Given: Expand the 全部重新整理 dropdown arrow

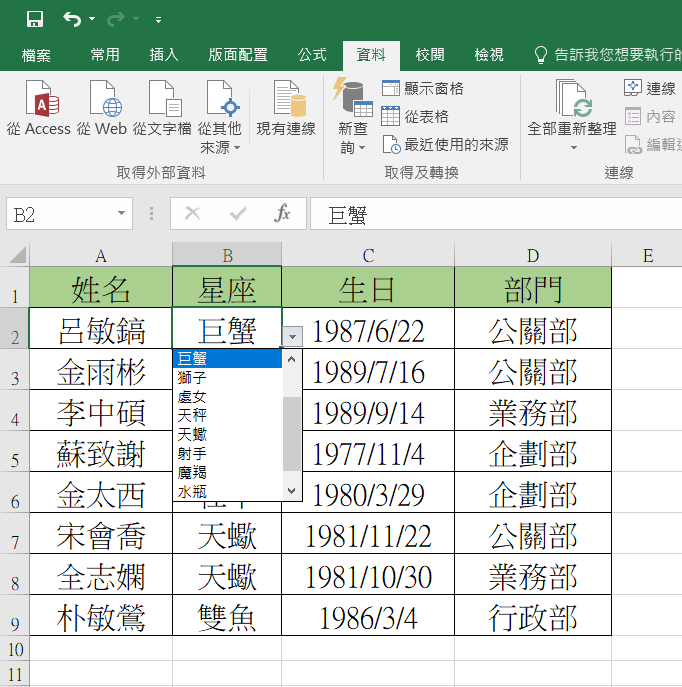Looking at the screenshot, I should coord(573,148).
